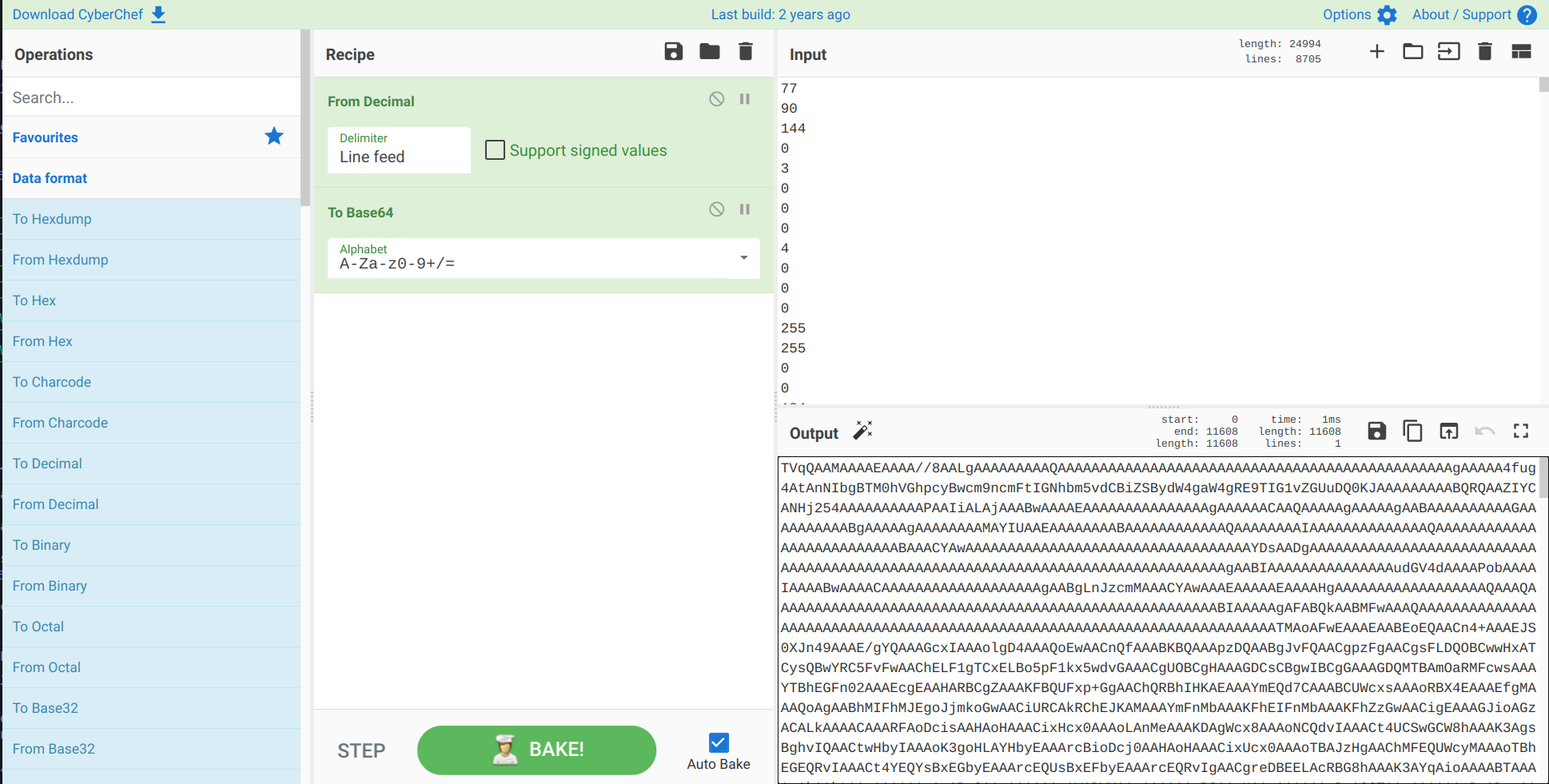Click the magic wand icon next to Output
Viewport: 1549px width, 784px height.
[x=863, y=431]
